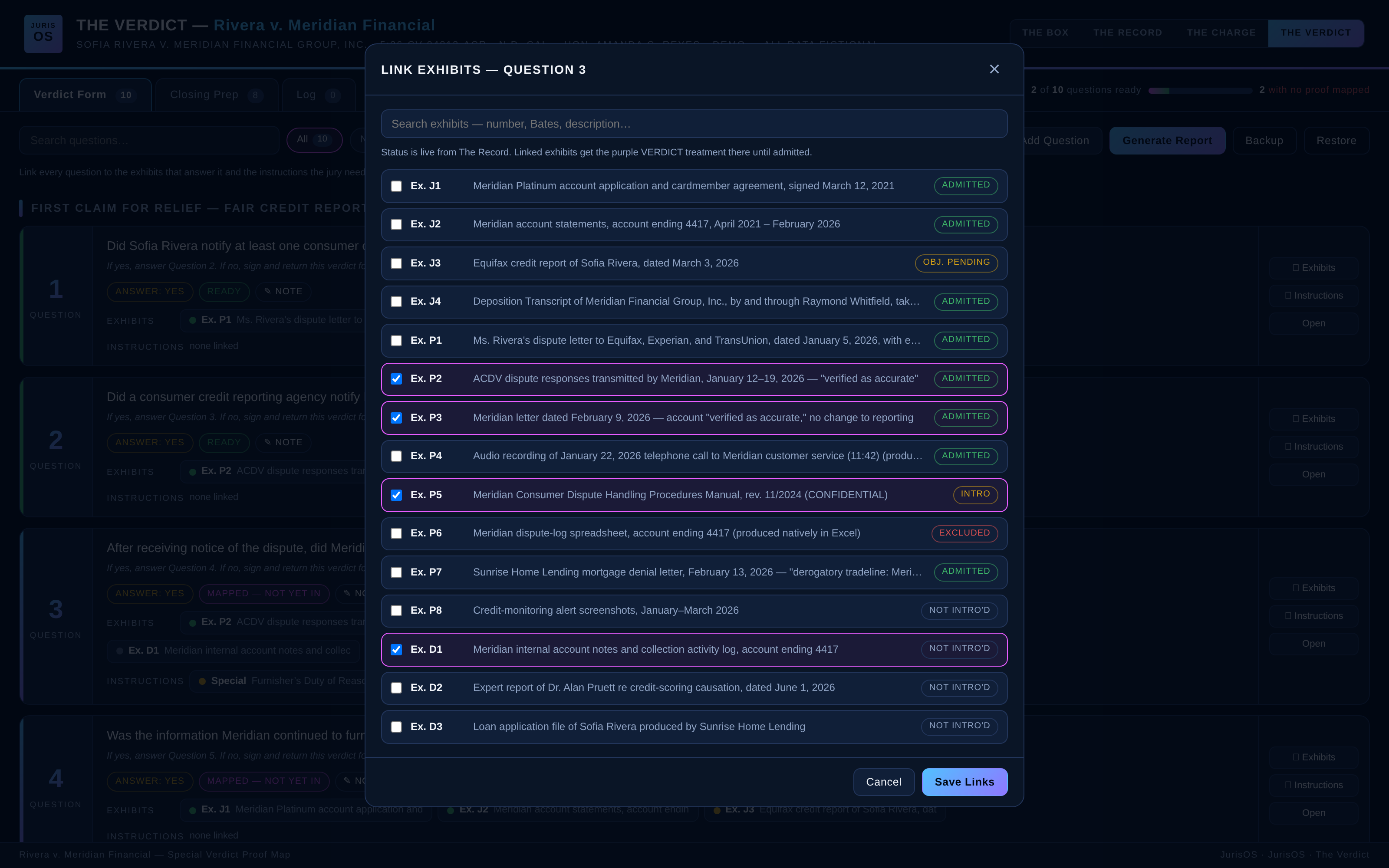1389x868 pixels.
Task: Check the Ex. P6 dispute-log spreadsheet checkbox
Action: 396,534
